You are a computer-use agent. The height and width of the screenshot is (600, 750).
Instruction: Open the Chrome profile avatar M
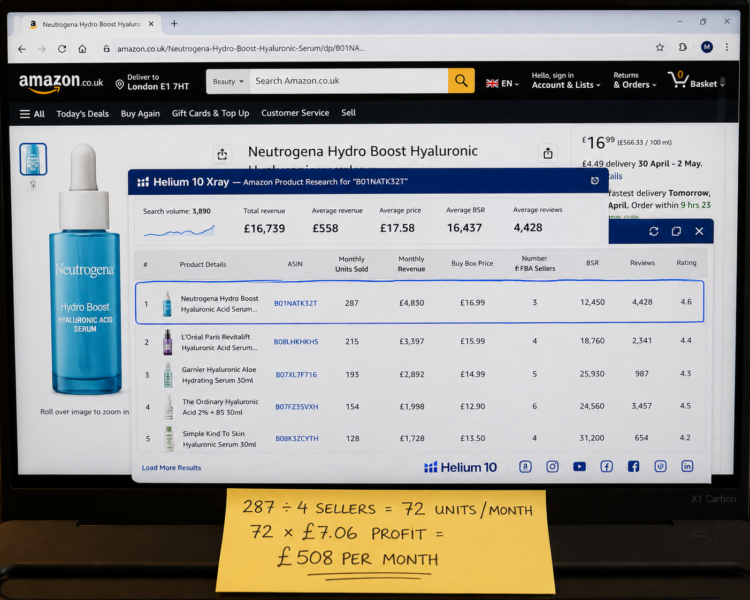click(707, 47)
